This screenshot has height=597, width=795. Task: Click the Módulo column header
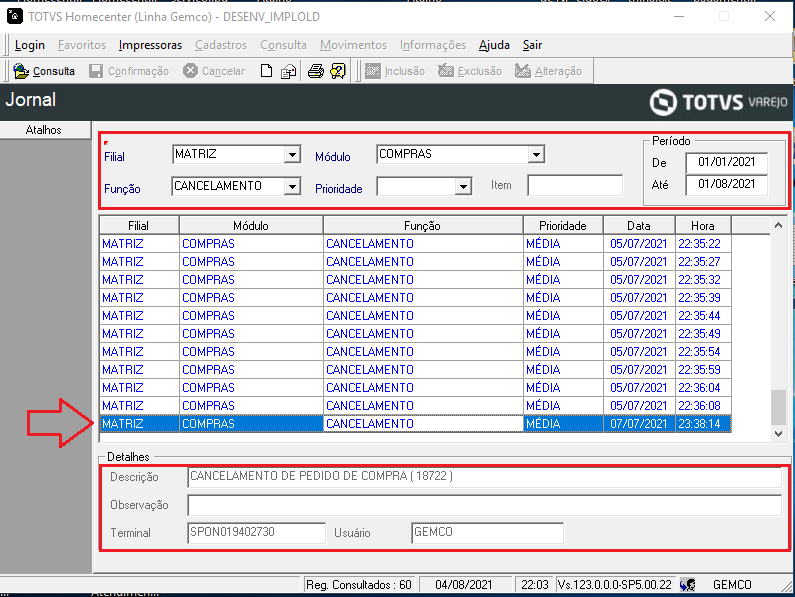pyautogui.click(x=251, y=226)
